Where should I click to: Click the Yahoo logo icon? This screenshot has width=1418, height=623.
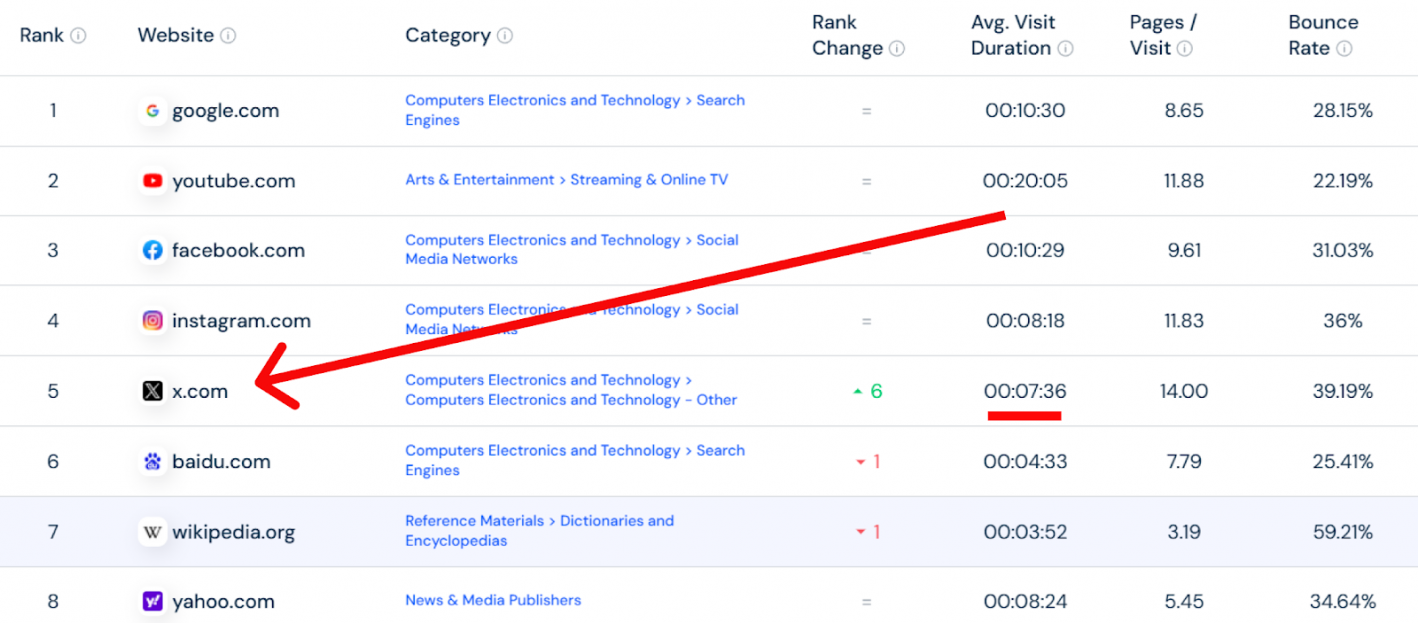coord(152,602)
